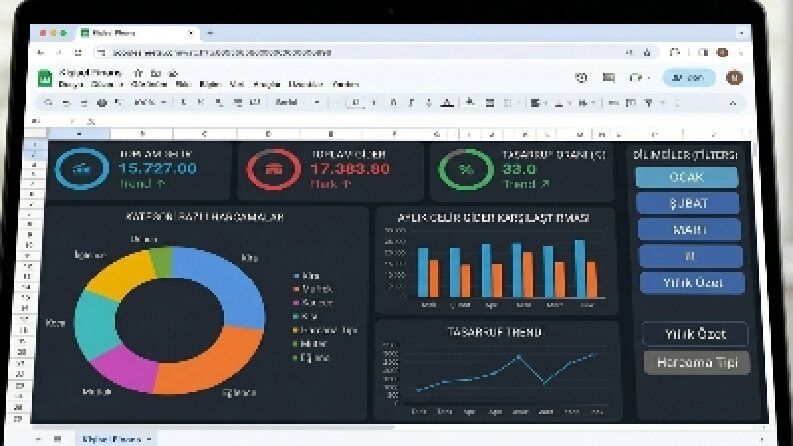Open the 123 number format dropdown
The height and width of the screenshot is (446, 793).
[255, 103]
